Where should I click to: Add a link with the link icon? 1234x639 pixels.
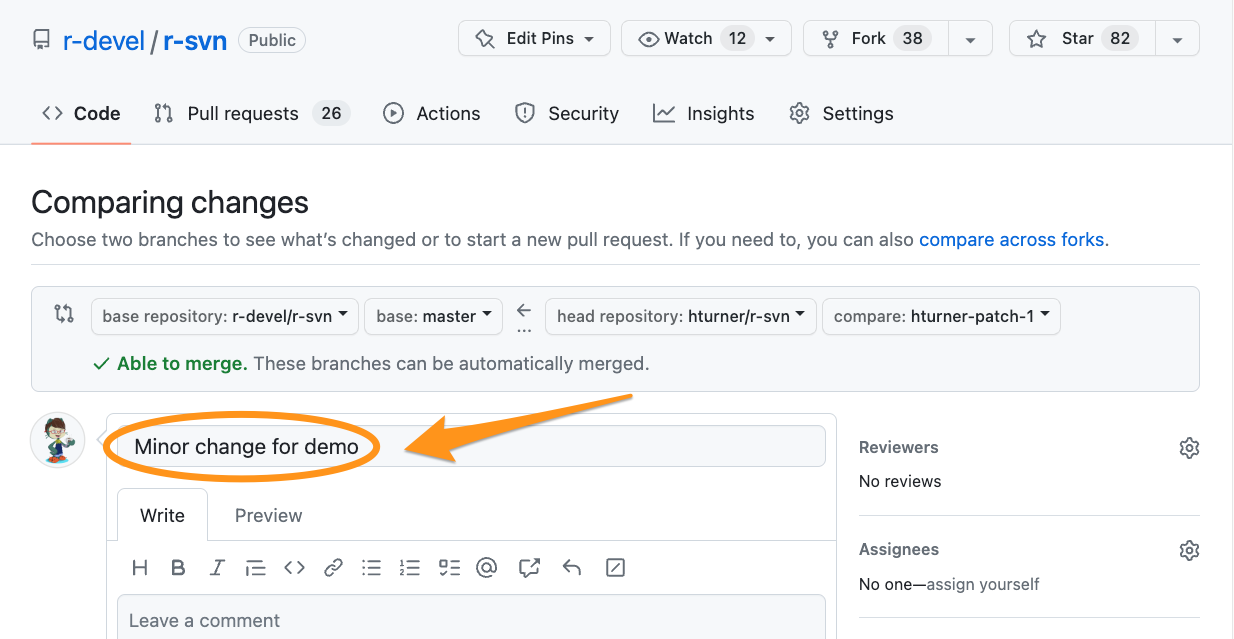[333, 568]
